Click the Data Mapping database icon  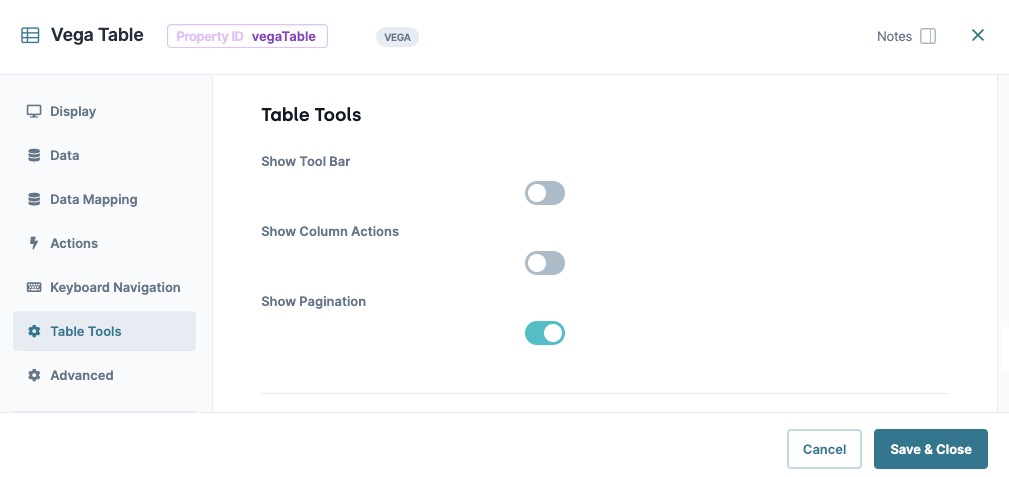(x=34, y=200)
